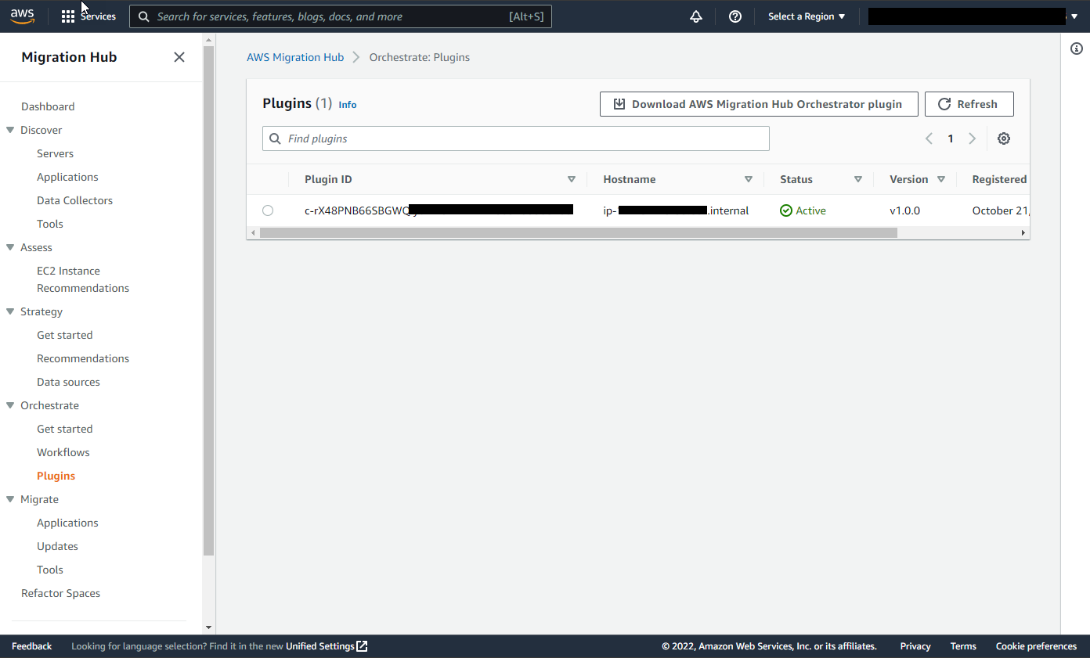Follow AWS Migration Hub breadcrumb link
This screenshot has height=658, width=1090.
pos(295,57)
